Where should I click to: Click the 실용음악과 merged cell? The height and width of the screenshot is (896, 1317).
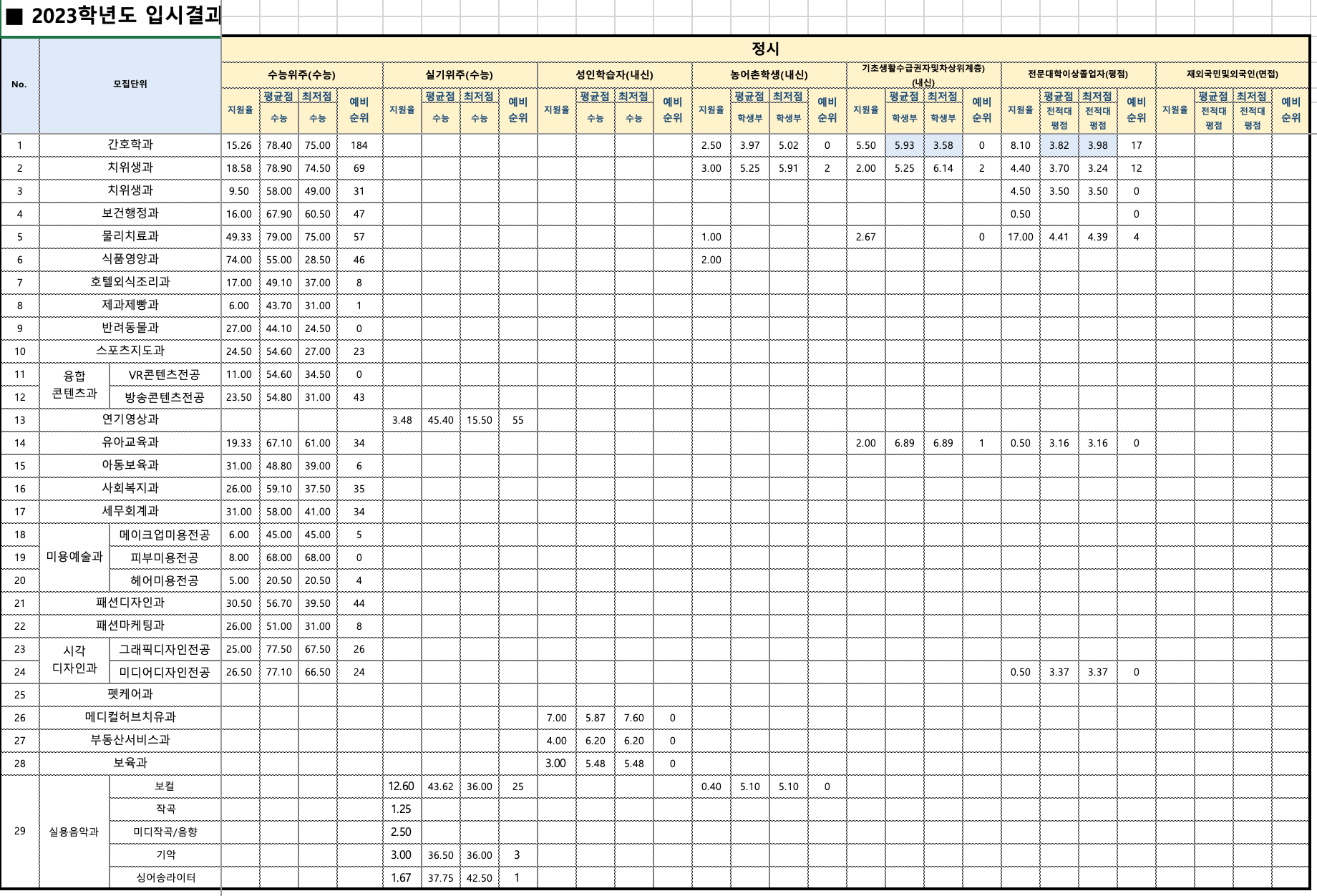[x=74, y=832]
